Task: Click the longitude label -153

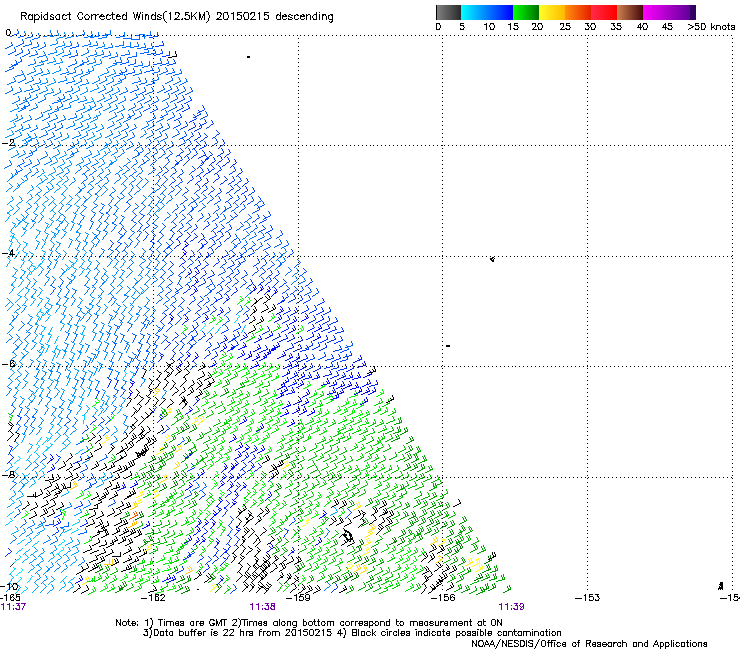Action: (587, 598)
